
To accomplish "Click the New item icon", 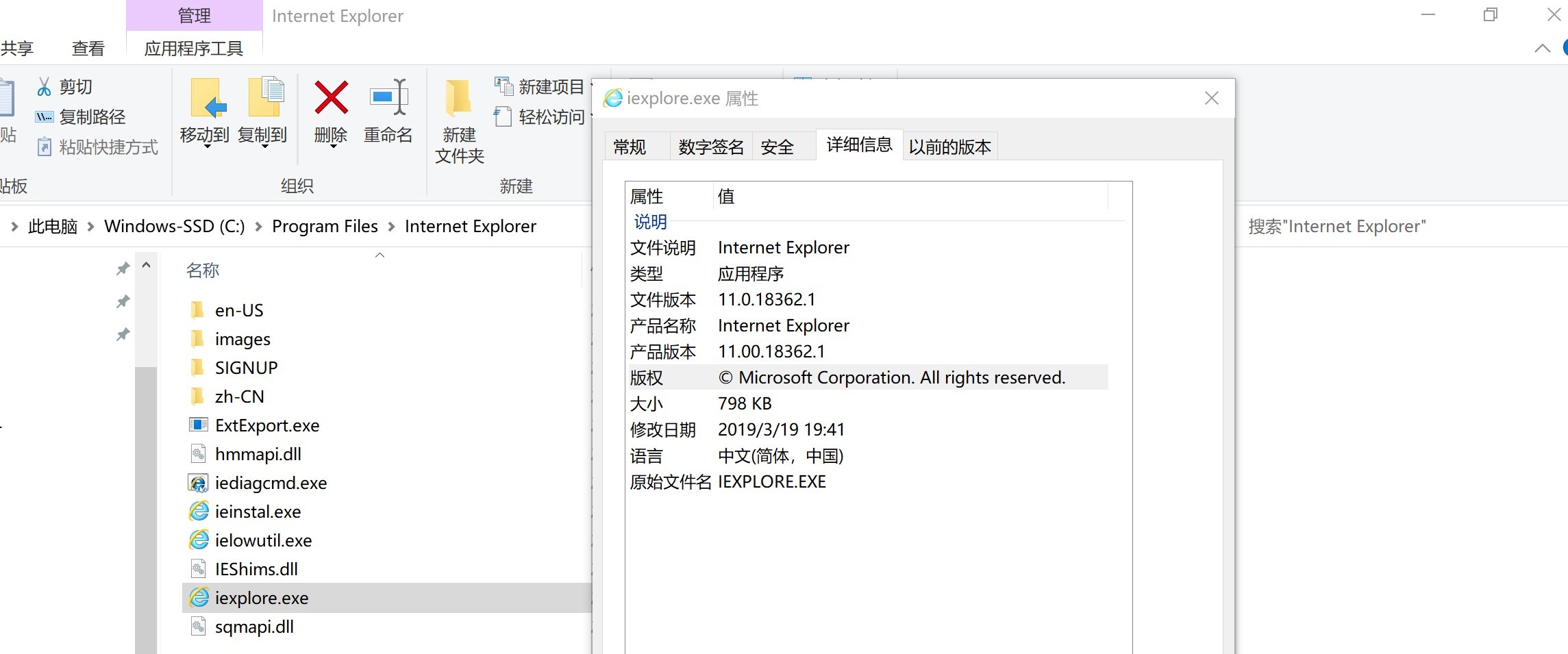I will 503,86.
